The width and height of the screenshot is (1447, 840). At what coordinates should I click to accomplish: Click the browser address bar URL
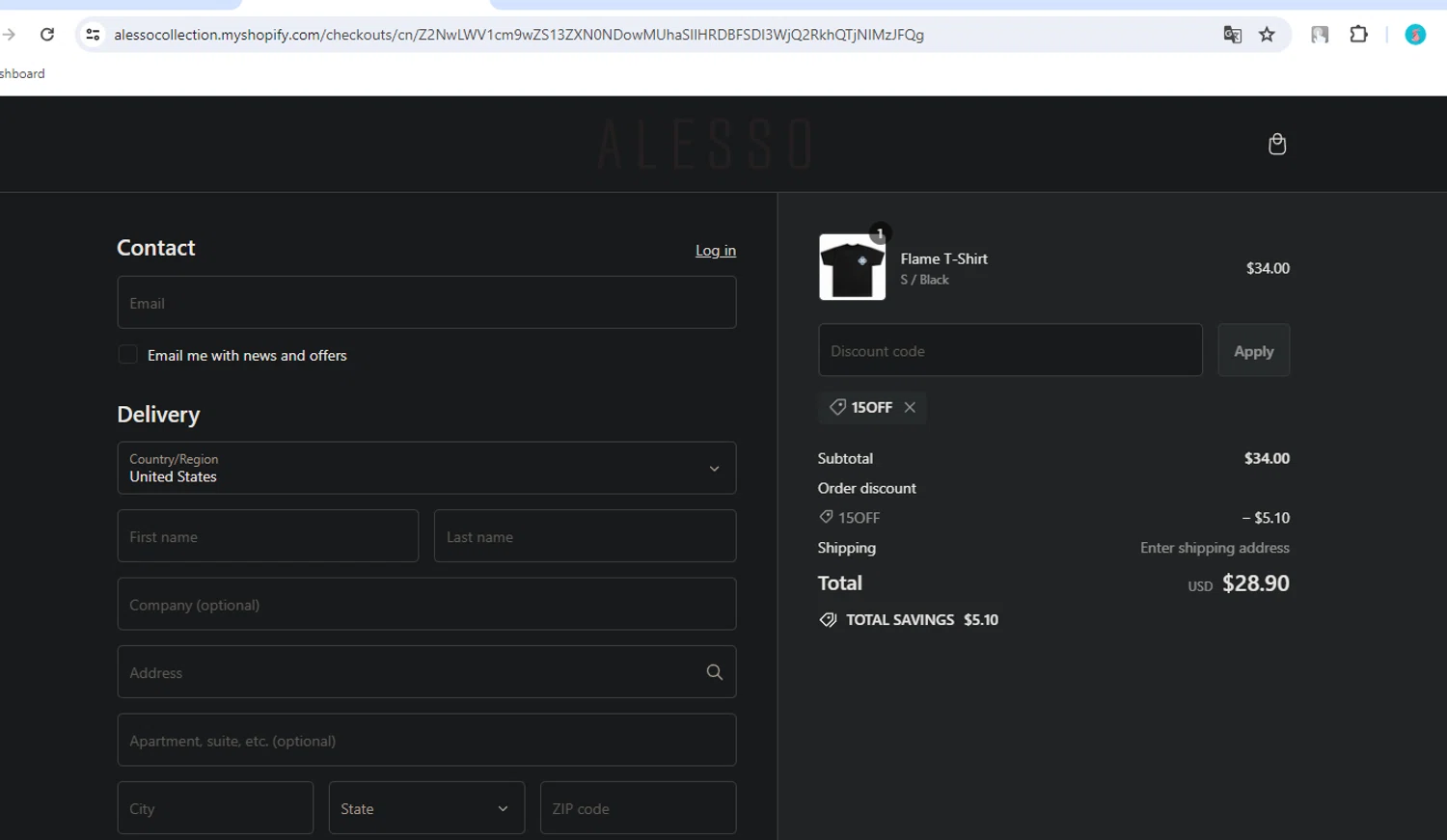pos(519,35)
